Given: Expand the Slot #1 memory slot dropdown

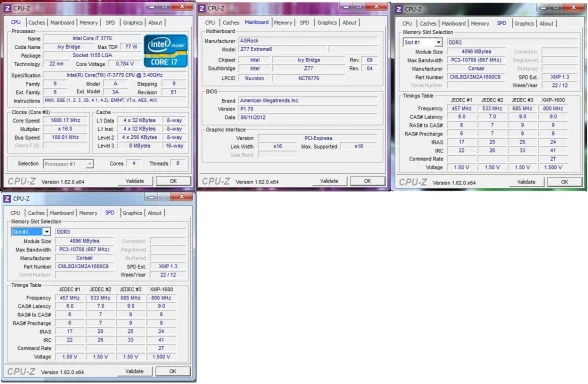Looking at the screenshot, I should coord(438,42).
